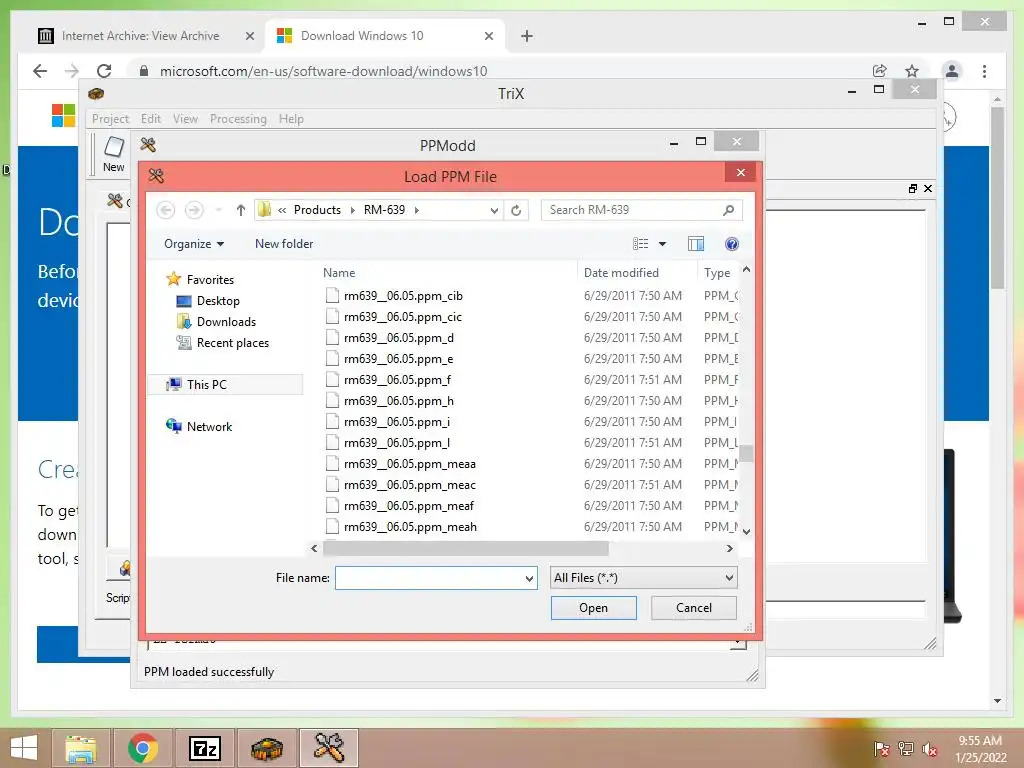Go up one folder level
This screenshot has width=1024, height=768.
tap(240, 210)
